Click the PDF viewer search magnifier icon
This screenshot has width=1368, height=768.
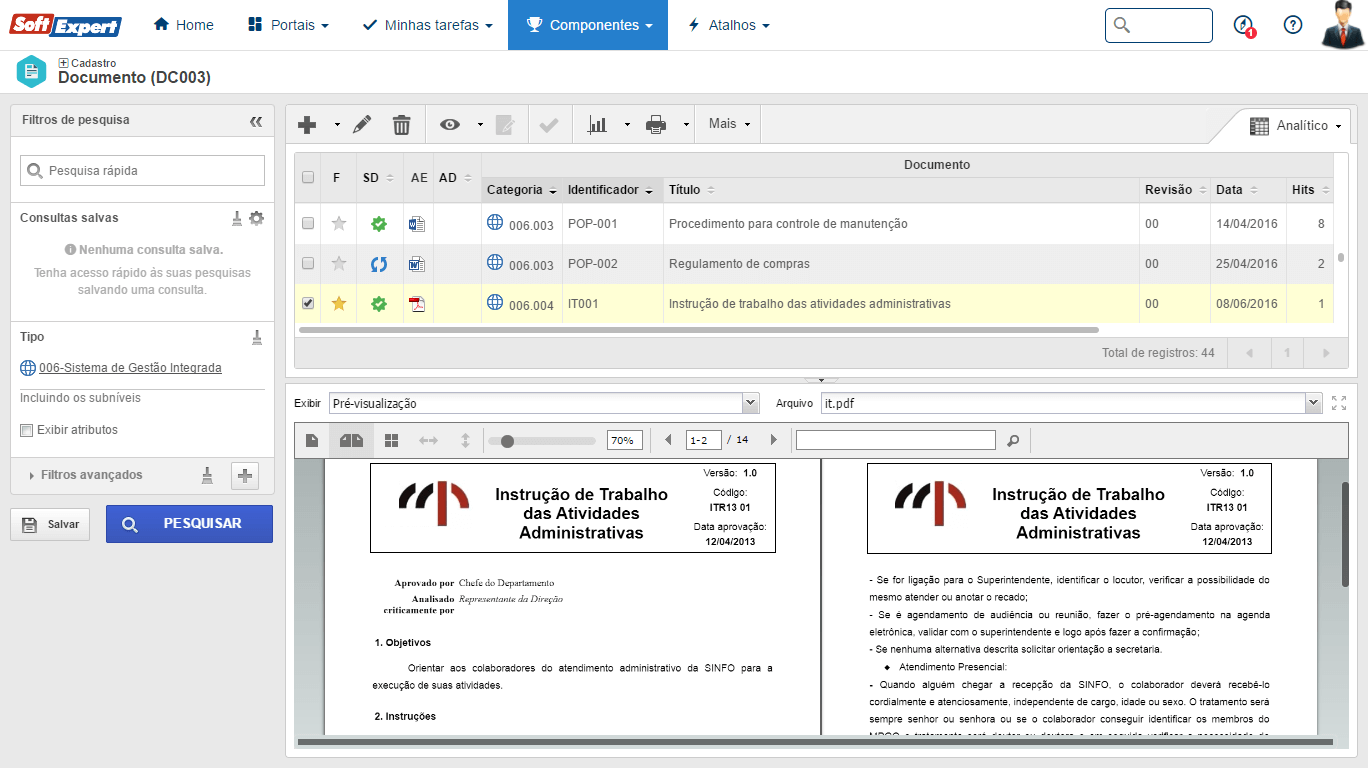(1013, 440)
